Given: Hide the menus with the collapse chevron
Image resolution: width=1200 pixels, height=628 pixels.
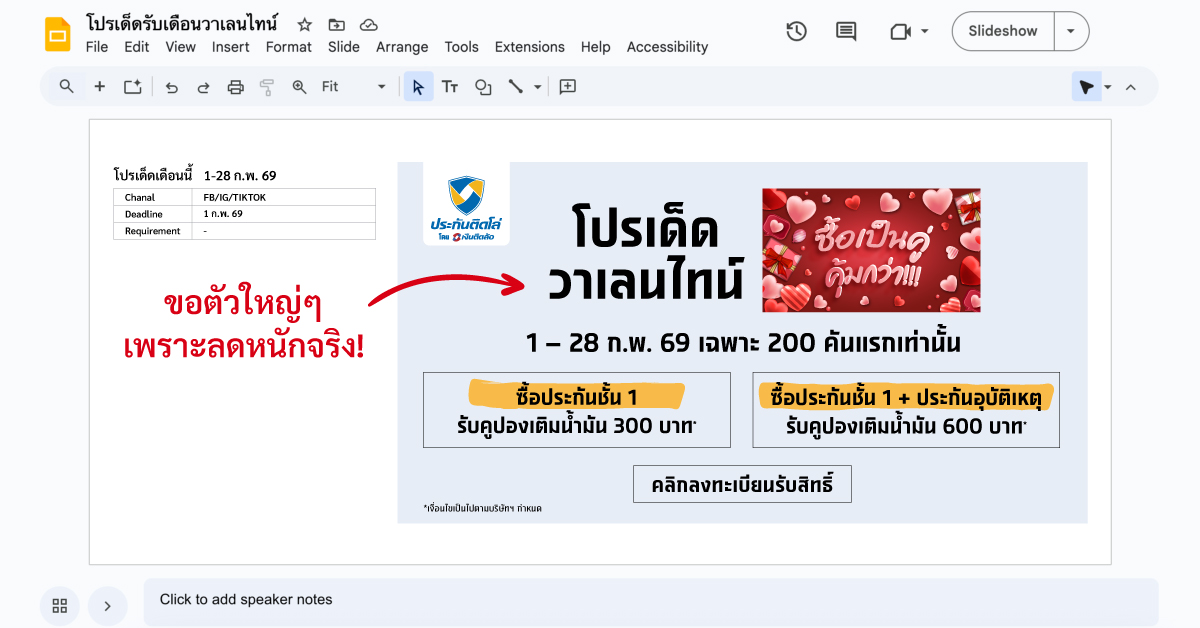Looking at the screenshot, I should [1131, 87].
